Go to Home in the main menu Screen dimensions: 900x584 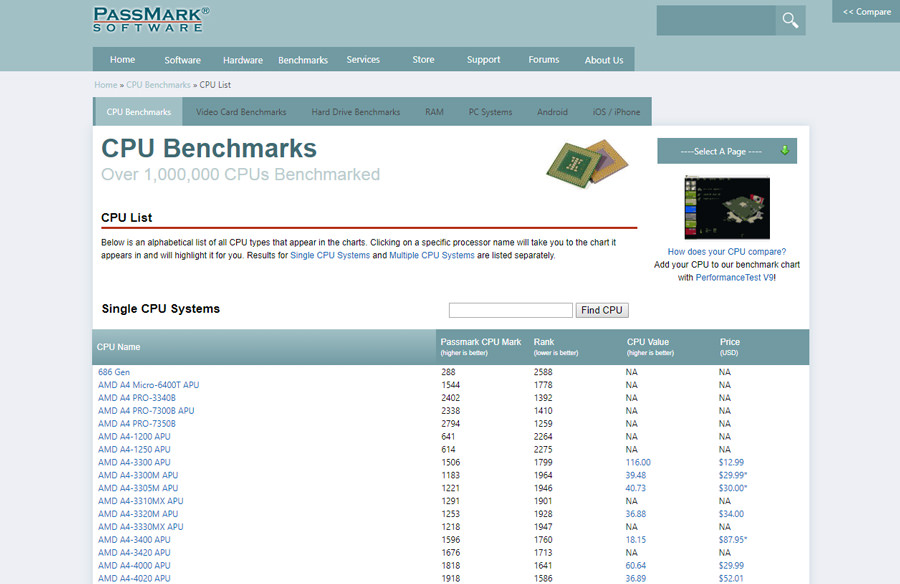coord(122,60)
